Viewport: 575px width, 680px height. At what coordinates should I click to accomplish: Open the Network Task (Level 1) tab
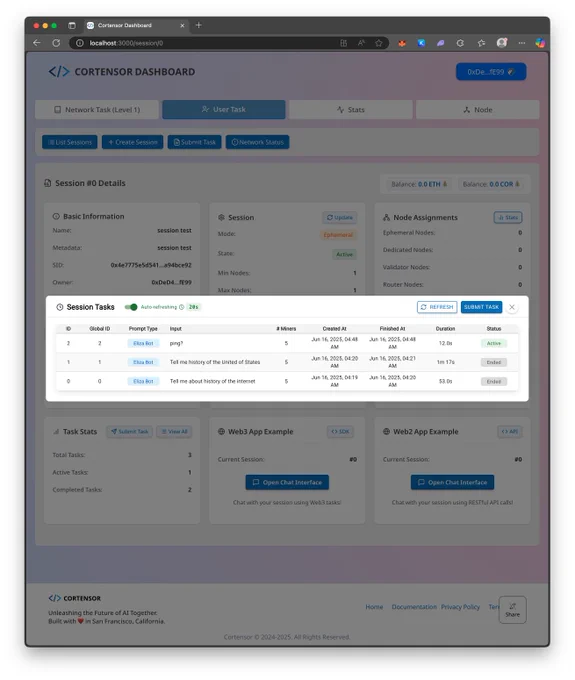(97, 110)
